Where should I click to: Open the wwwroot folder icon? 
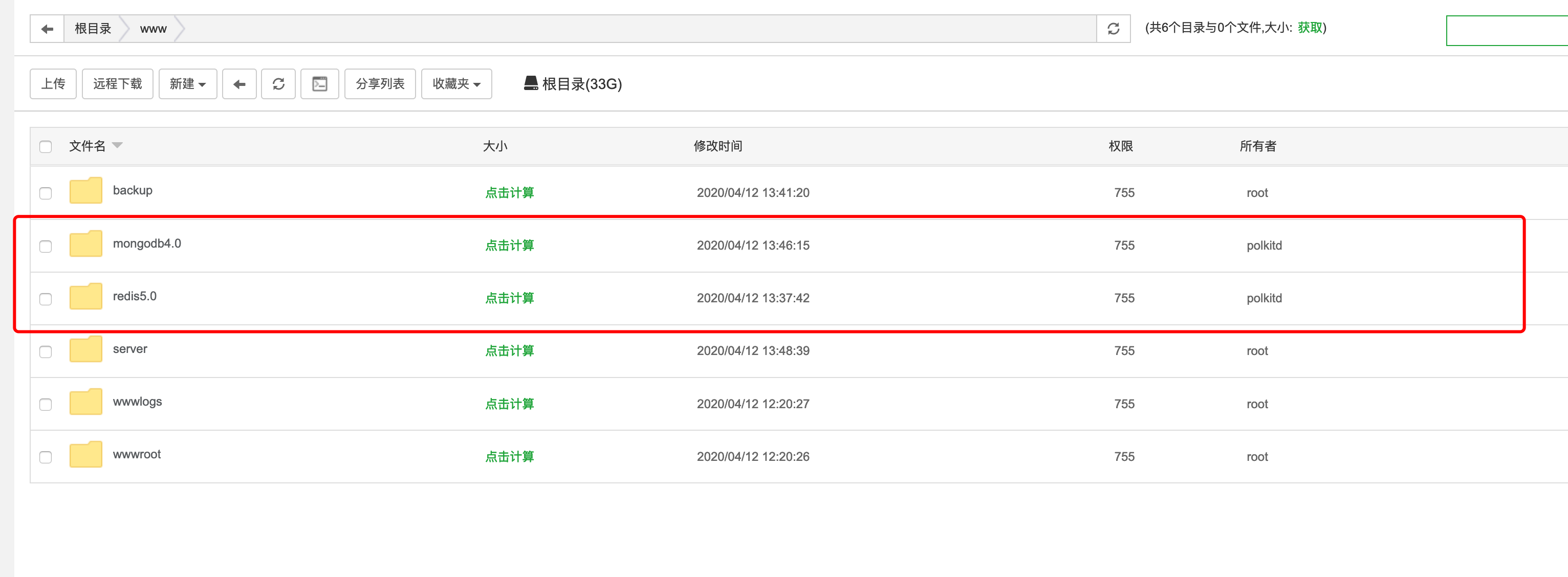pyautogui.click(x=86, y=455)
